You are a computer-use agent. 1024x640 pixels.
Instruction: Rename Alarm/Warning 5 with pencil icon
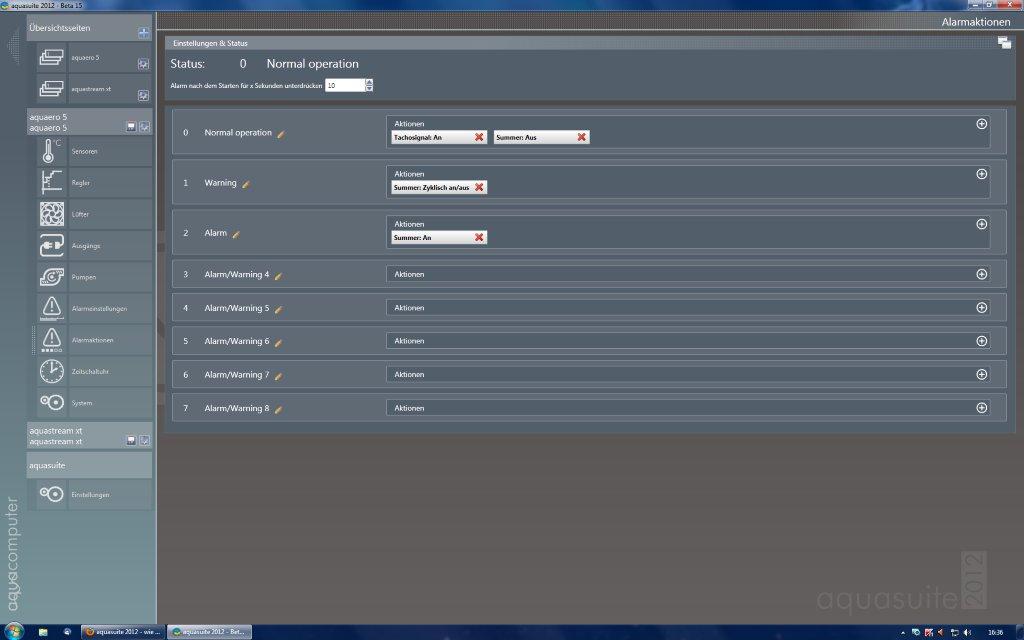278,309
